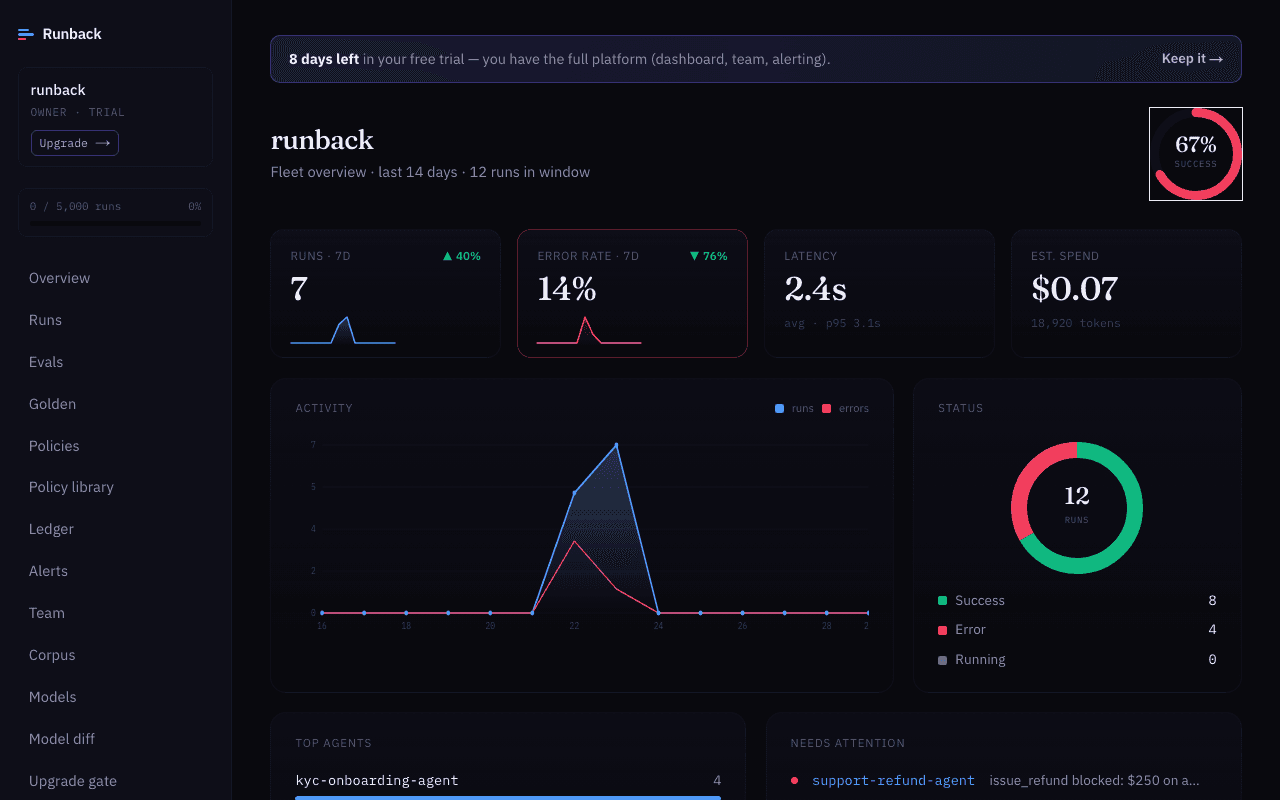Image resolution: width=1280 pixels, height=800 pixels.
Task: Click the issue_refund blocked message
Action: point(1094,781)
